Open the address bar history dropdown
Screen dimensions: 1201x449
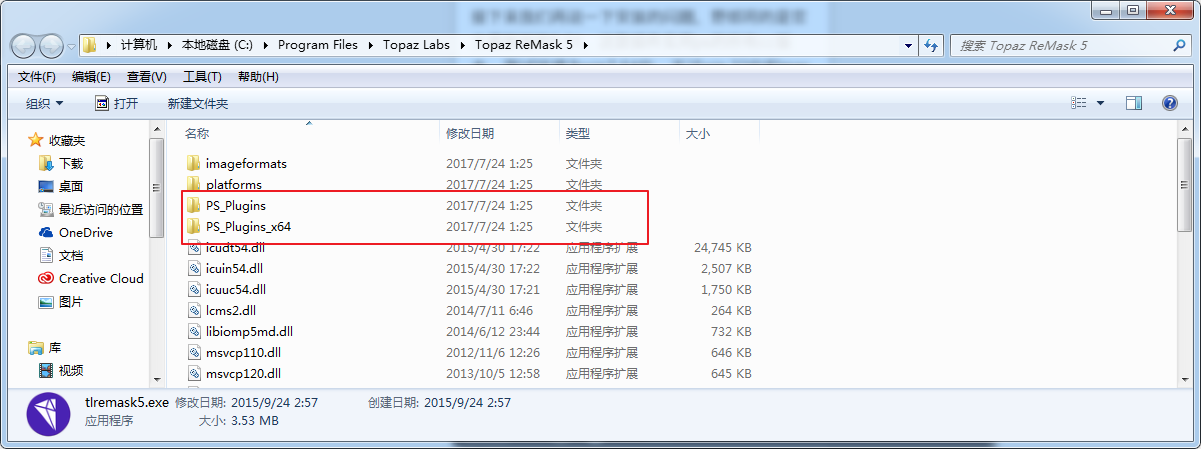click(x=909, y=45)
